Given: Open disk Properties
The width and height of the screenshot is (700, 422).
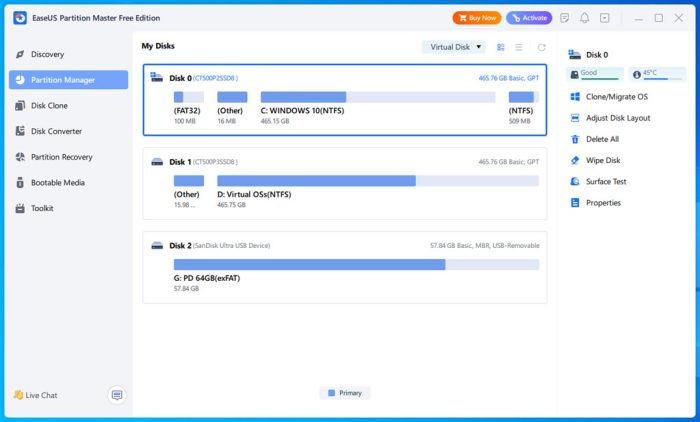Looking at the screenshot, I should click(x=603, y=203).
